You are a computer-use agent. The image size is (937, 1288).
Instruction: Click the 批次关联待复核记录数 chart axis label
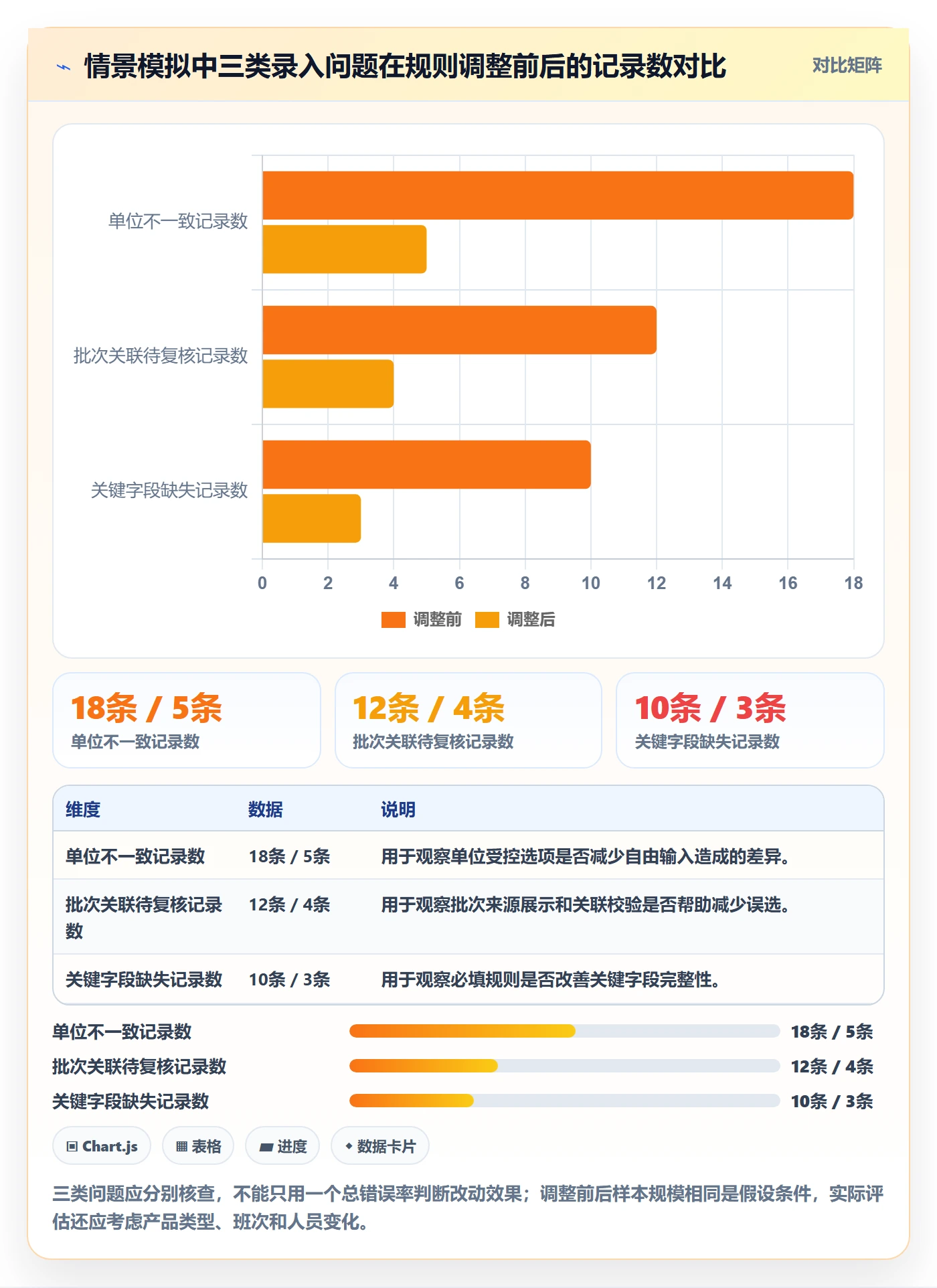[161, 356]
